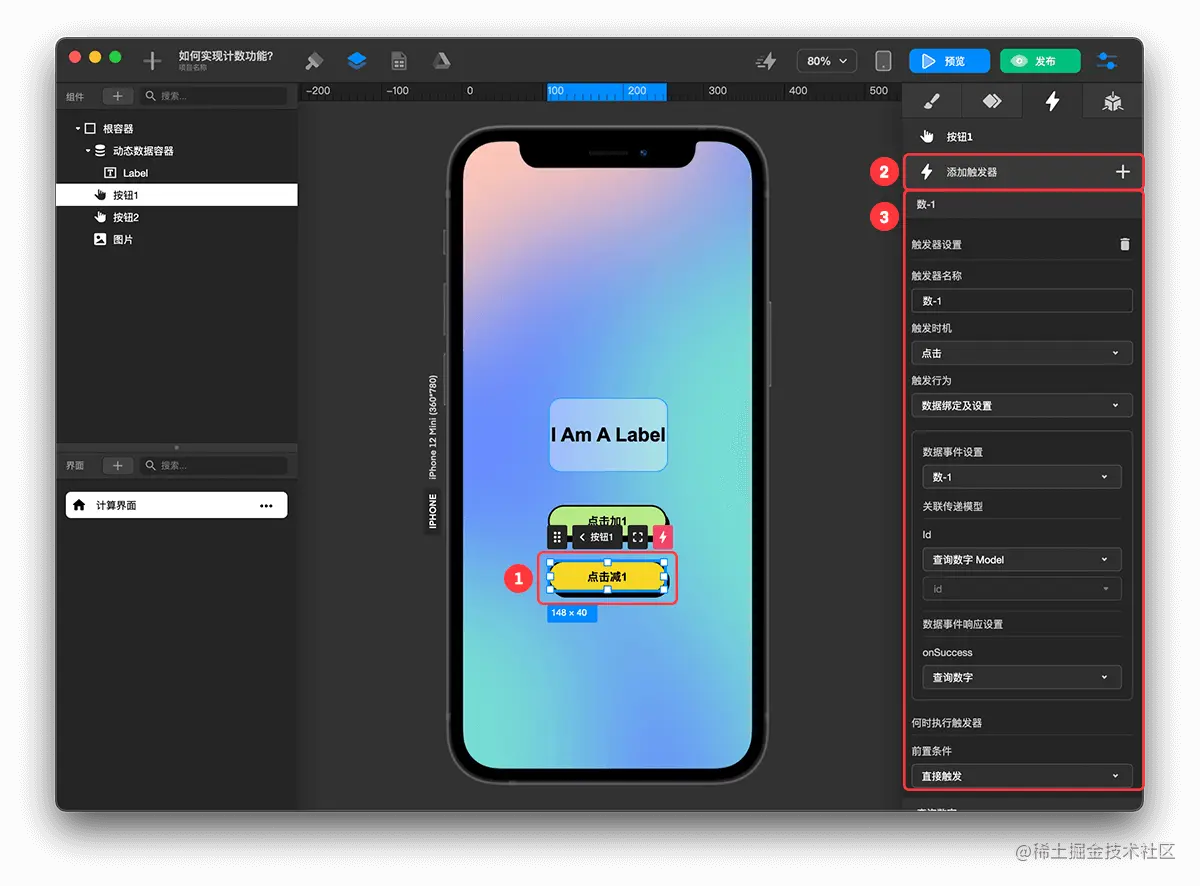Click the hand icon beside 按钮1 in right panel

pyautogui.click(x=927, y=137)
